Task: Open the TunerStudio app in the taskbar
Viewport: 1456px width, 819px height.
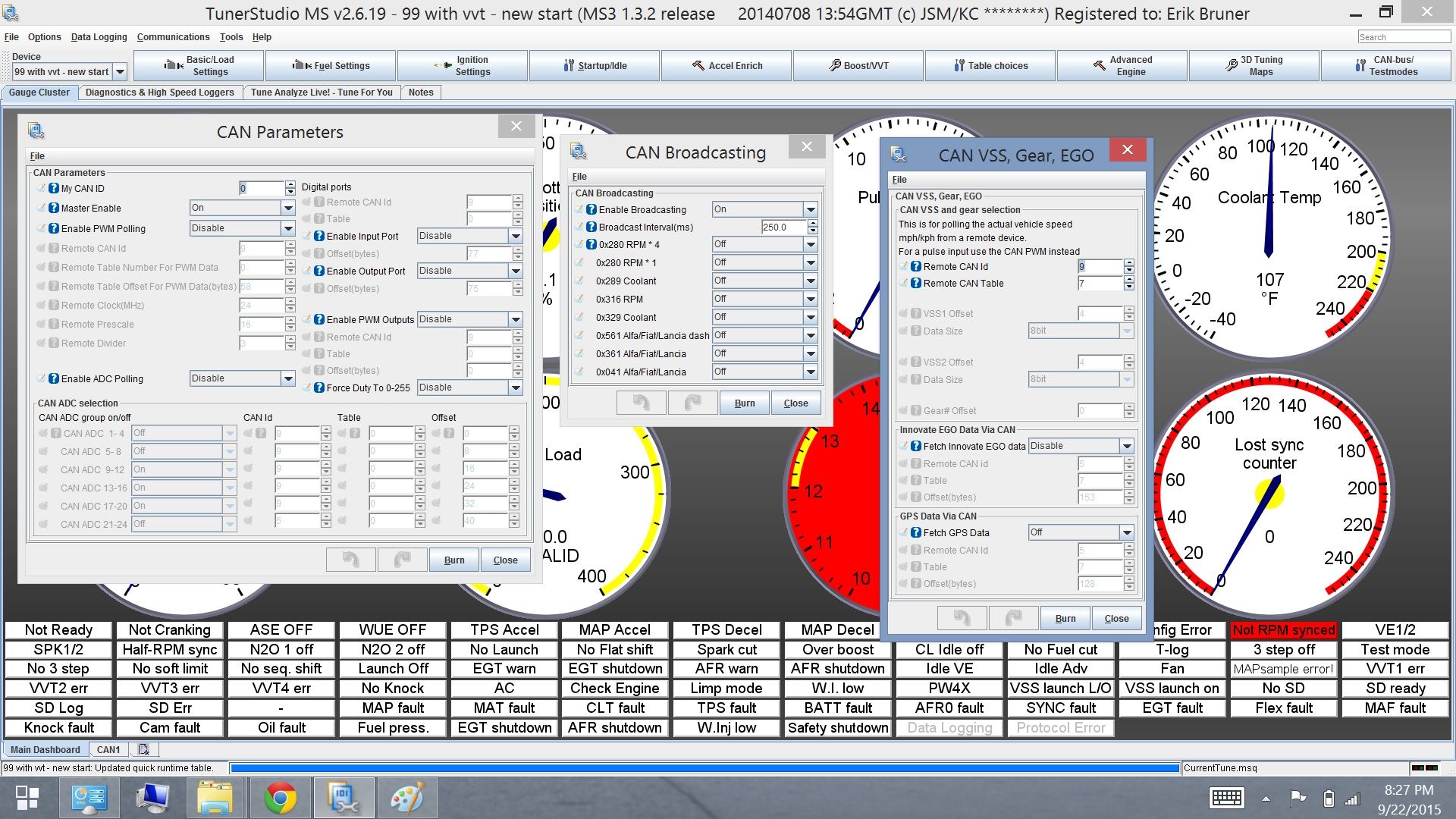Action: point(345,798)
